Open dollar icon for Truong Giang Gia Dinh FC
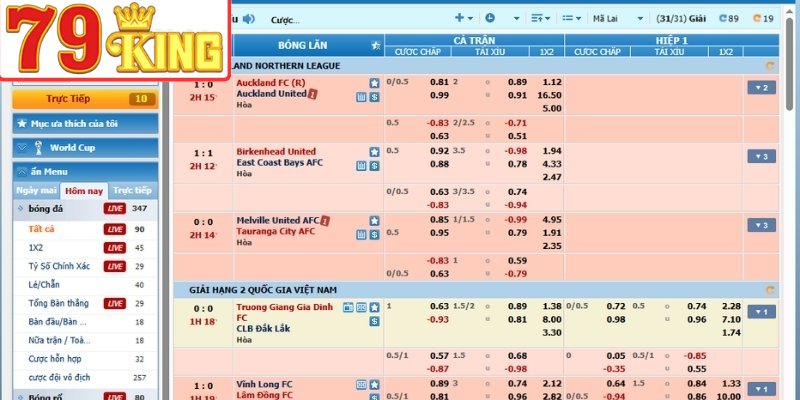Viewport: 800px width, 400px height. [x=374, y=321]
